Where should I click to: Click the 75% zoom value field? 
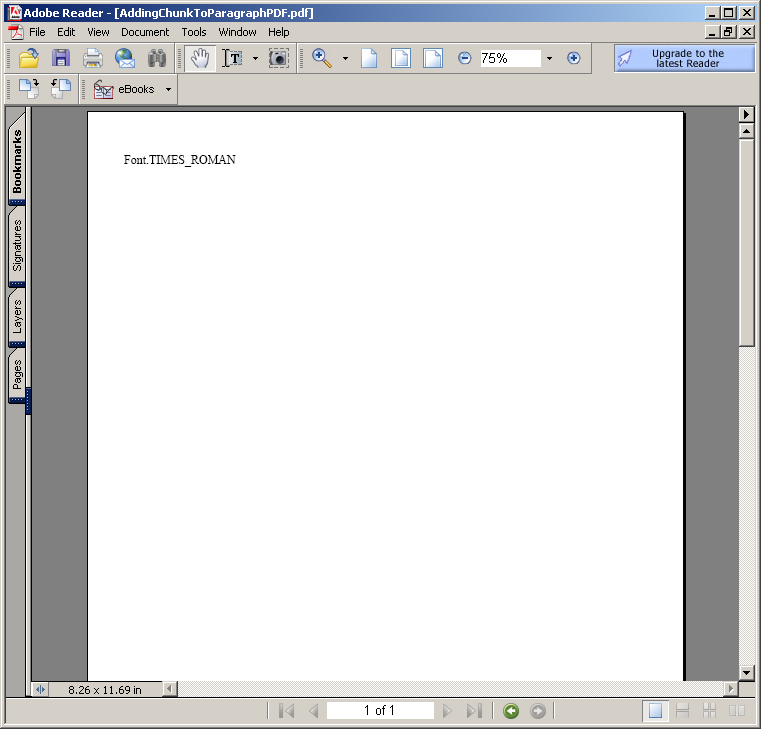[510, 58]
